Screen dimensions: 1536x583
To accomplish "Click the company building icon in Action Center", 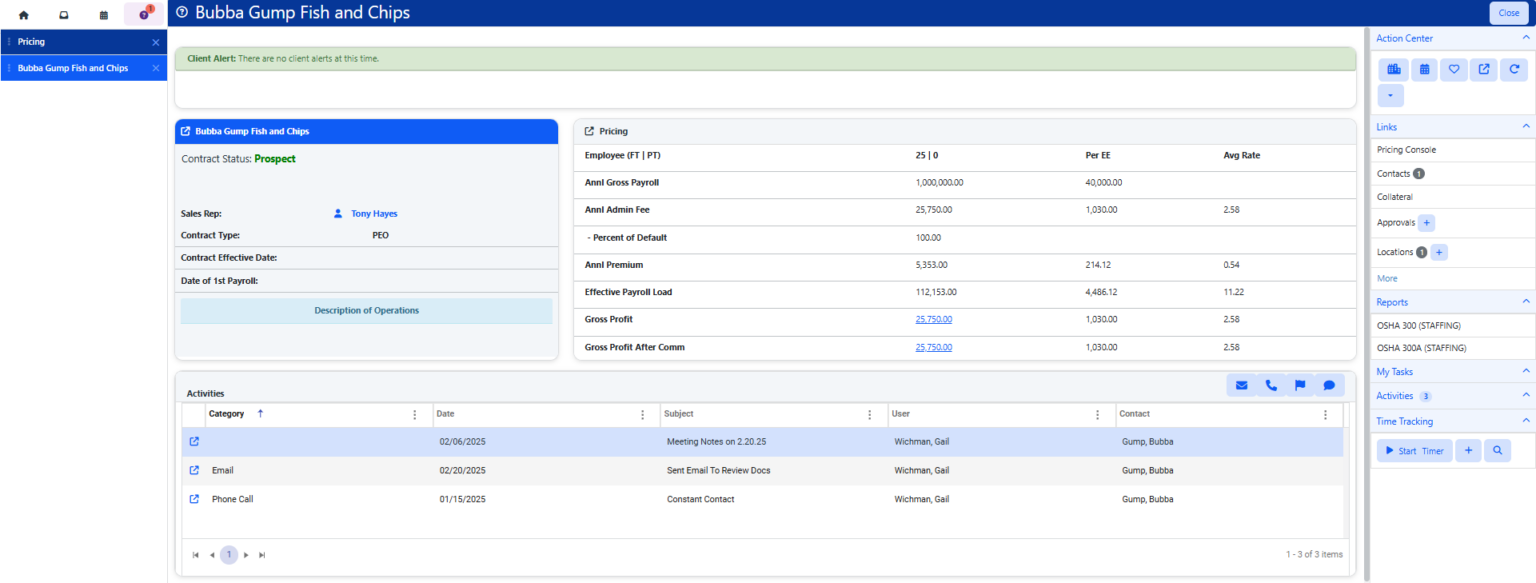I will pos(1393,69).
